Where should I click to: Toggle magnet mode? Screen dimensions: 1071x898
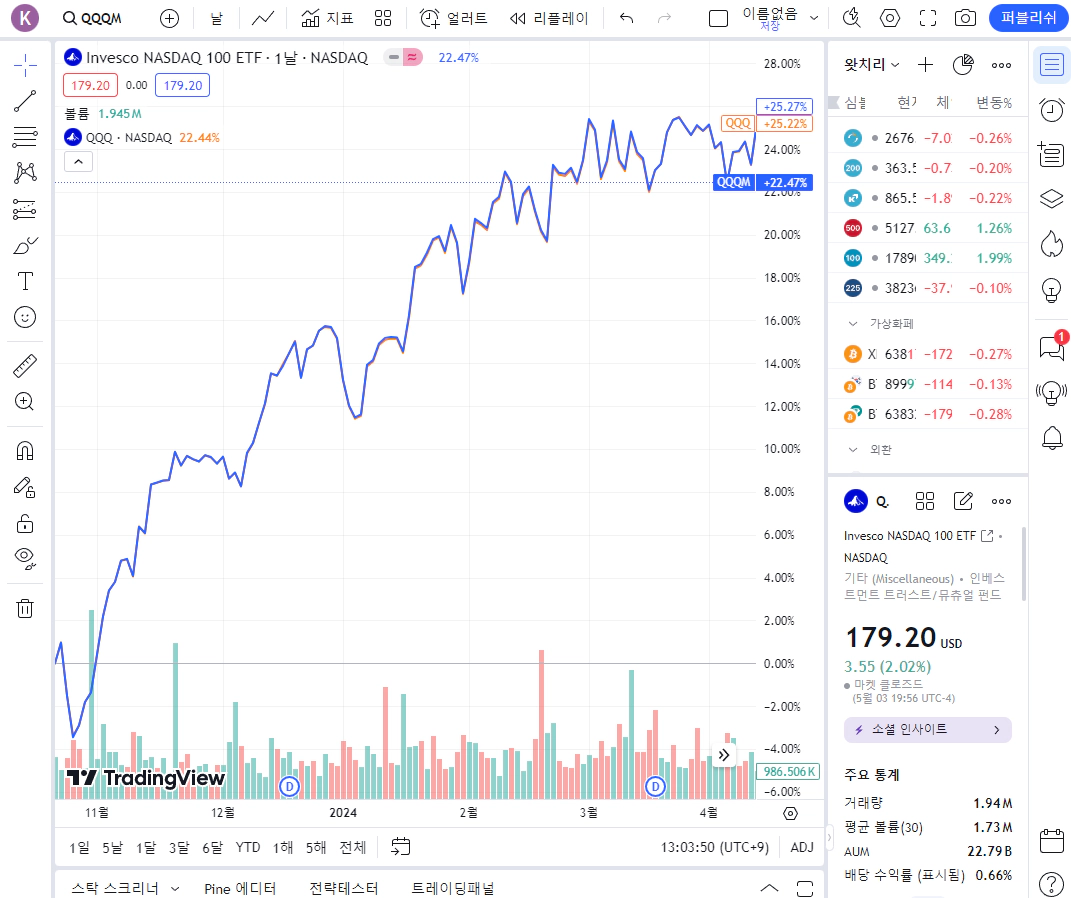(x=25, y=451)
